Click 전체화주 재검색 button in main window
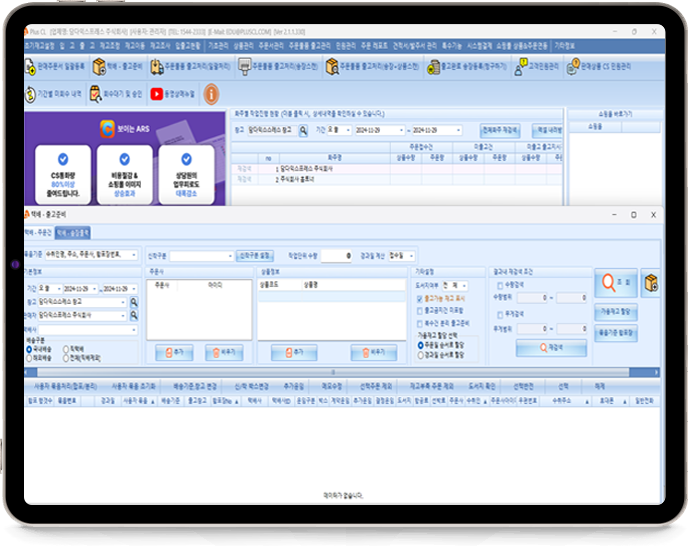 point(500,131)
